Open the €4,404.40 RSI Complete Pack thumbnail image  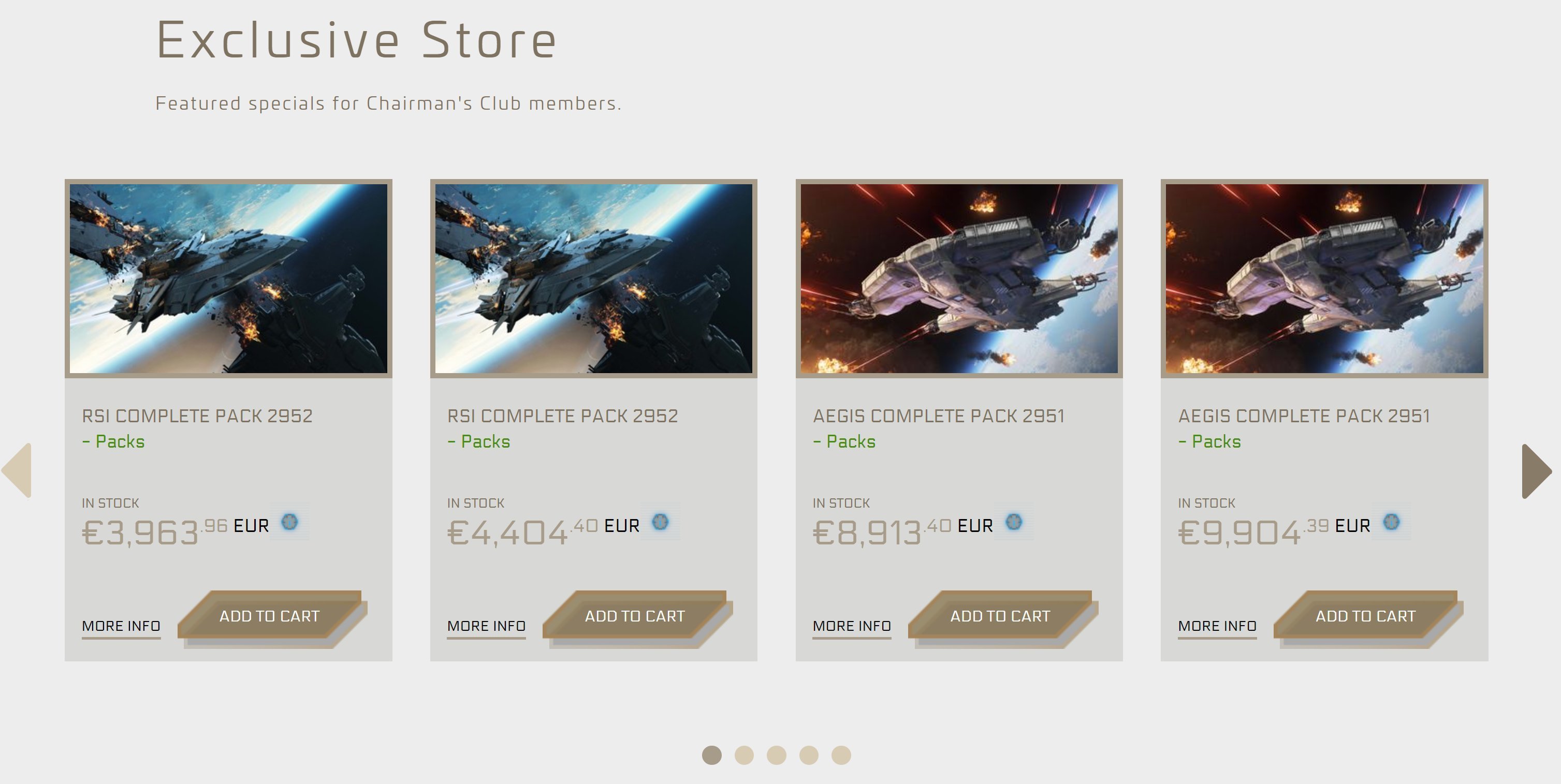click(x=594, y=278)
